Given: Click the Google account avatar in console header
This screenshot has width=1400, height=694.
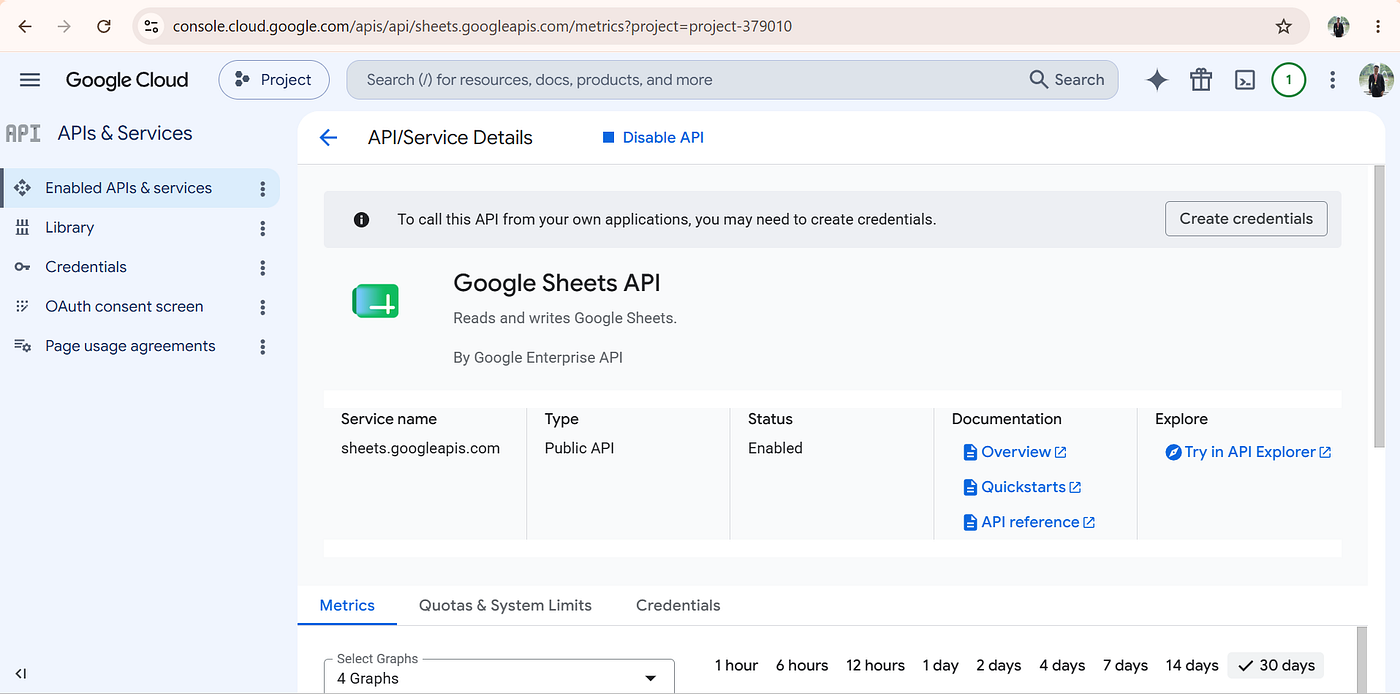Looking at the screenshot, I should click(x=1376, y=80).
